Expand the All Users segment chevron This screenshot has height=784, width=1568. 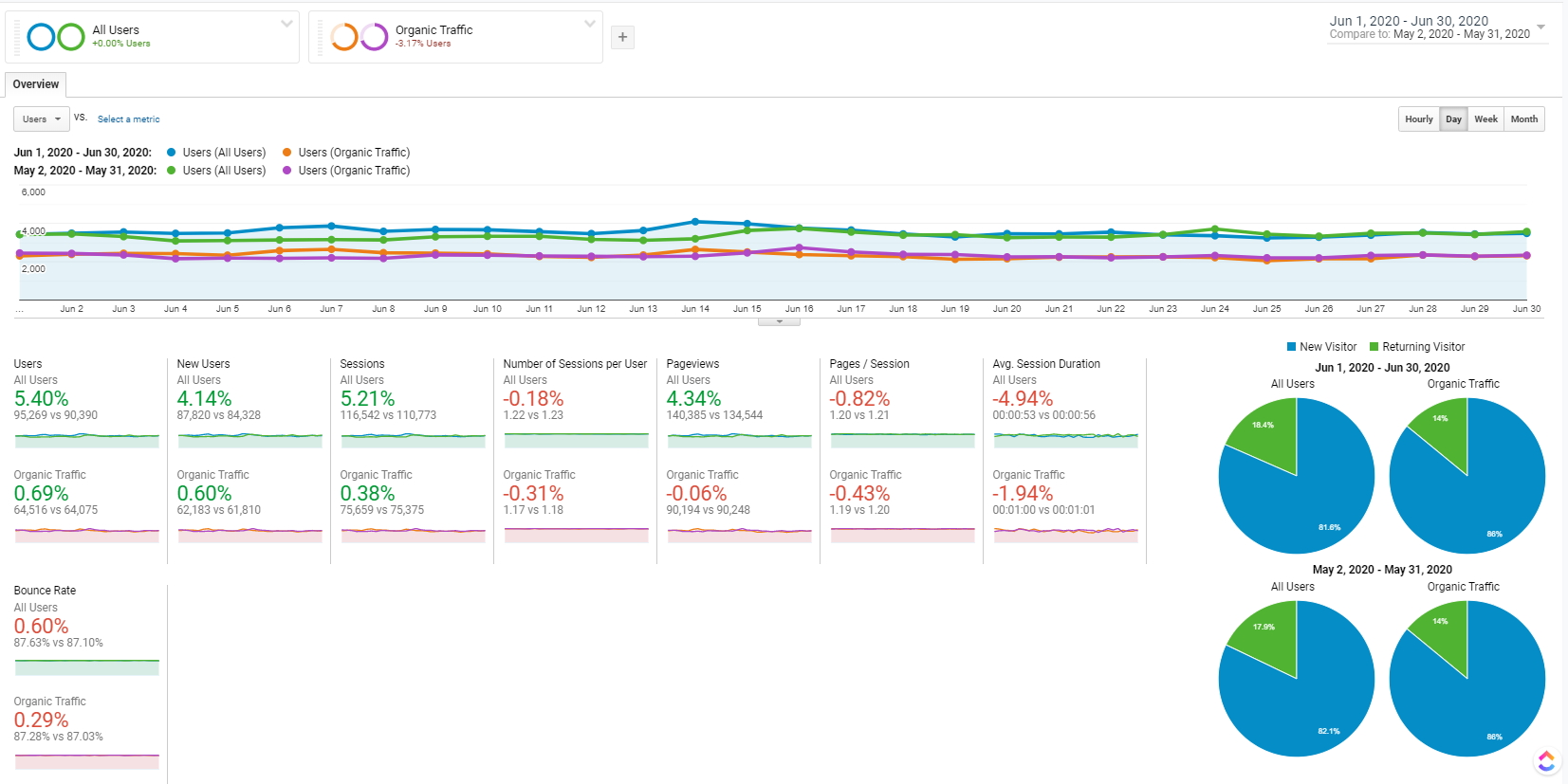click(286, 24)
